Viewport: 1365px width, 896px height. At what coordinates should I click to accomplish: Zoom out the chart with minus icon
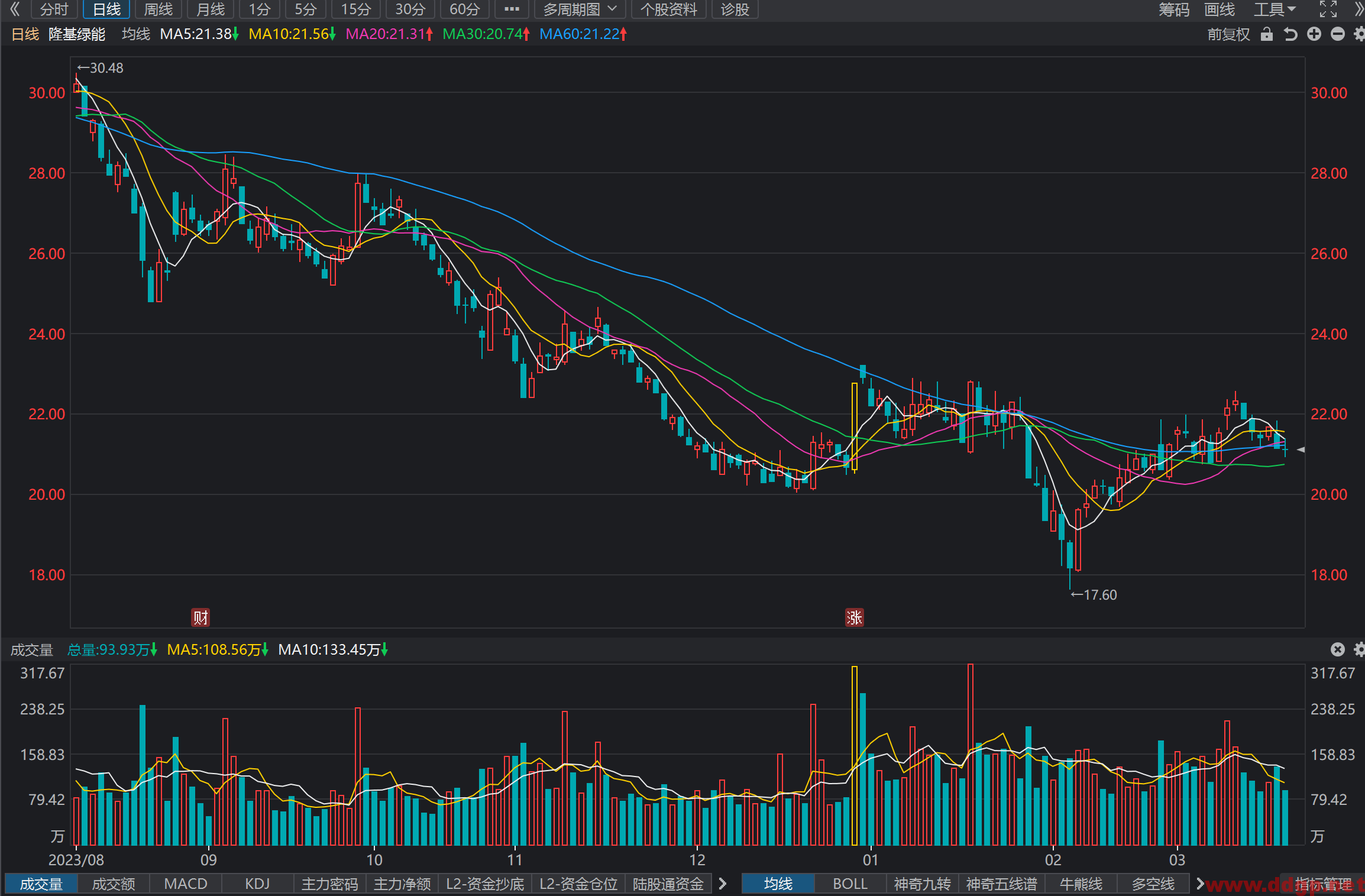[1338, 34]
